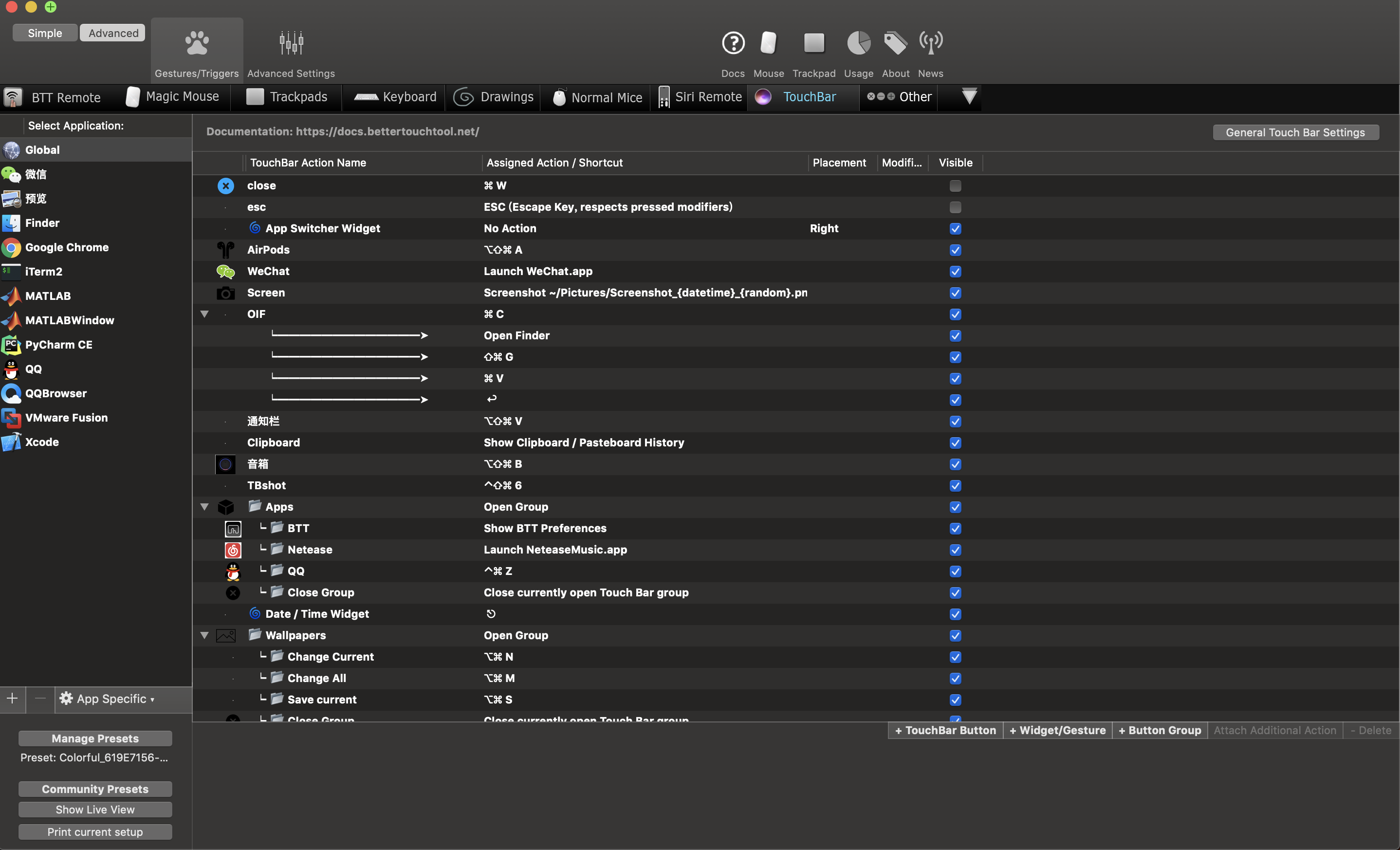The width and height of the screenshot is (1400, 850).
Task: Click Manage Presets button
Action: point(95,739)
